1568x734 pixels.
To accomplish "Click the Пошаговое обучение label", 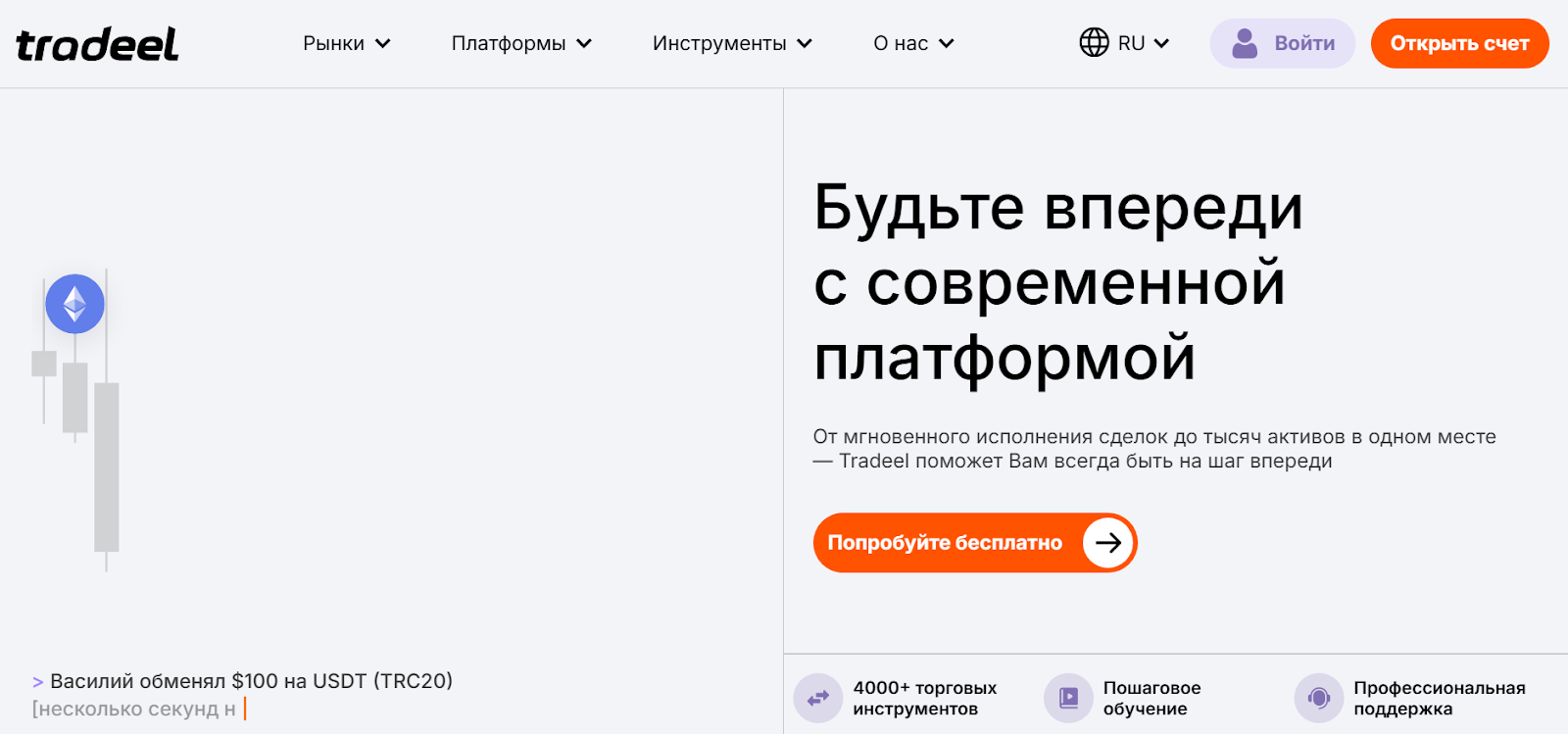I will coord(1151,698).
